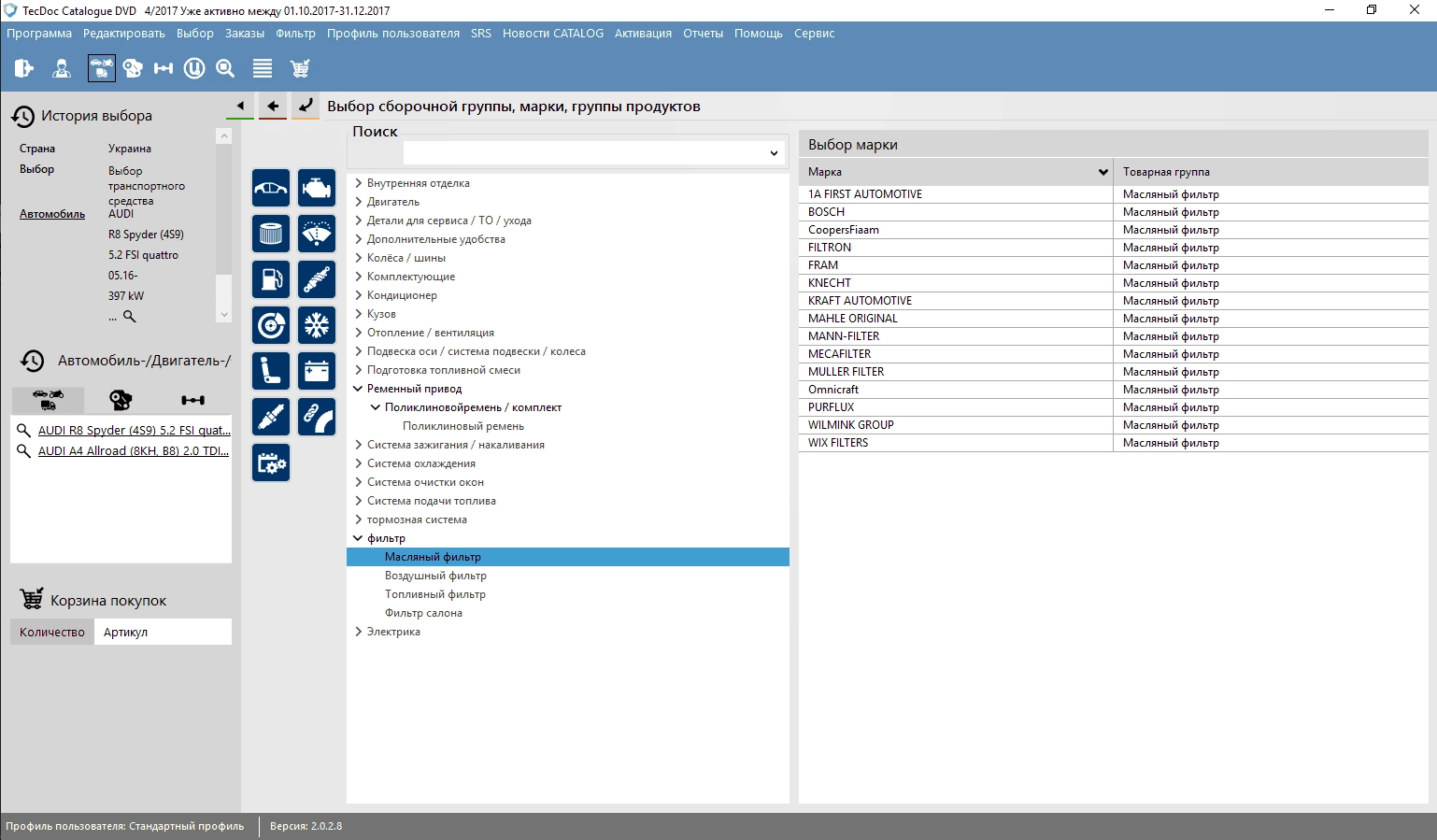
Task: Collapse the Поликлиновойремень / комплект node
Action: [376, 407]
